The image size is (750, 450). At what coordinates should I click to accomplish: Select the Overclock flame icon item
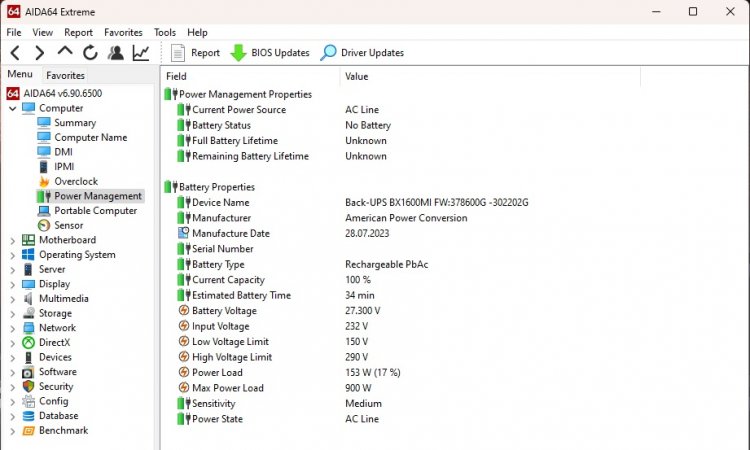pos(44,182)
